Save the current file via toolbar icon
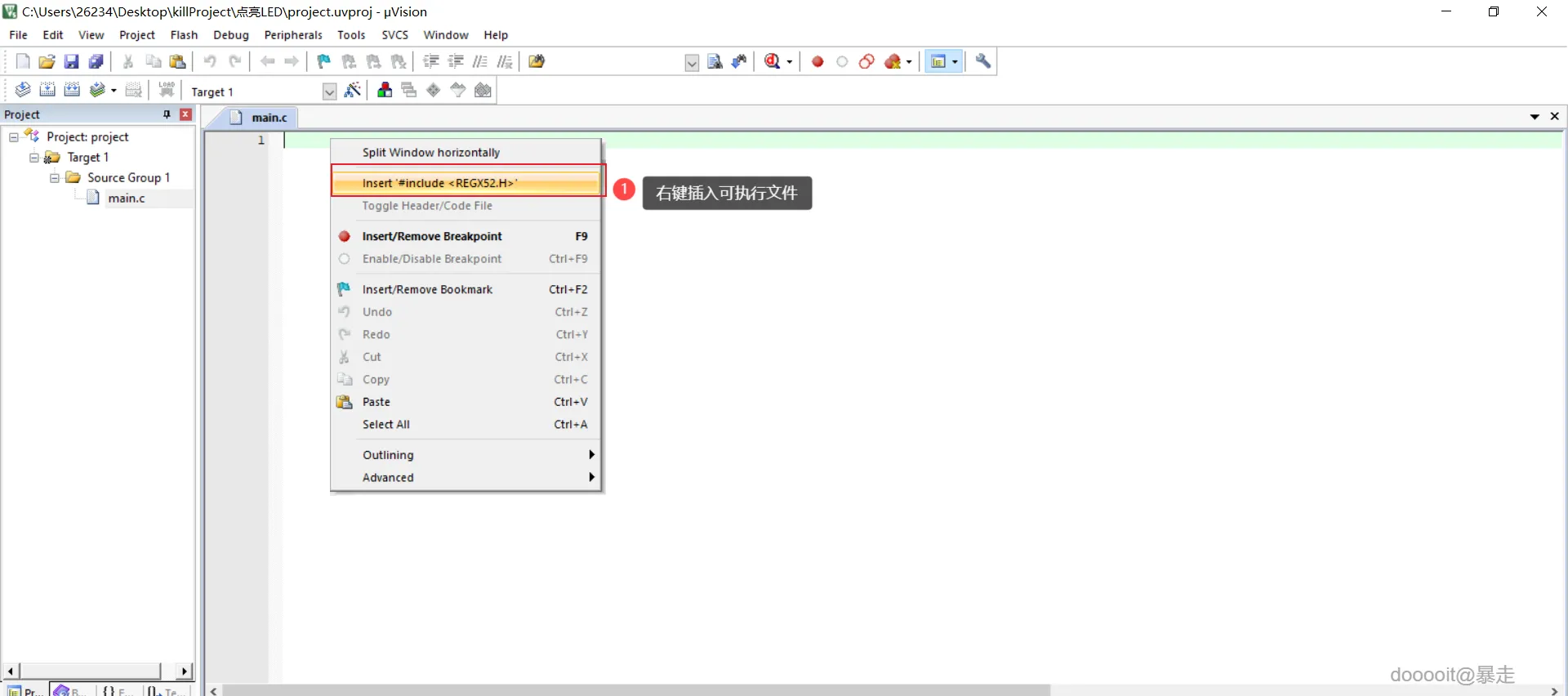1568x696 pixels. (72, 61)
